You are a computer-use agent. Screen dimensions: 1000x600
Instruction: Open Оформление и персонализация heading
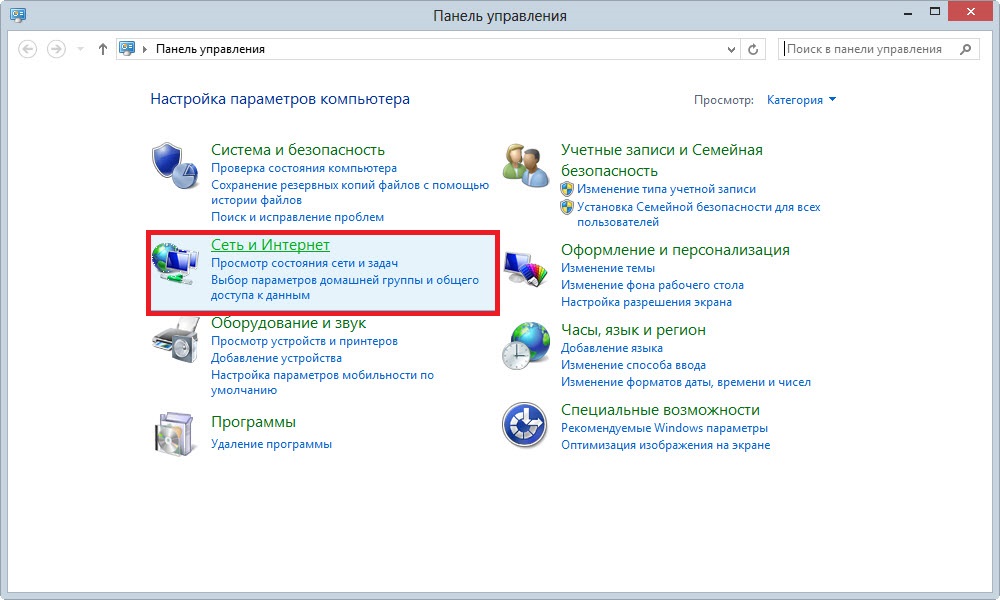point(675,250)
